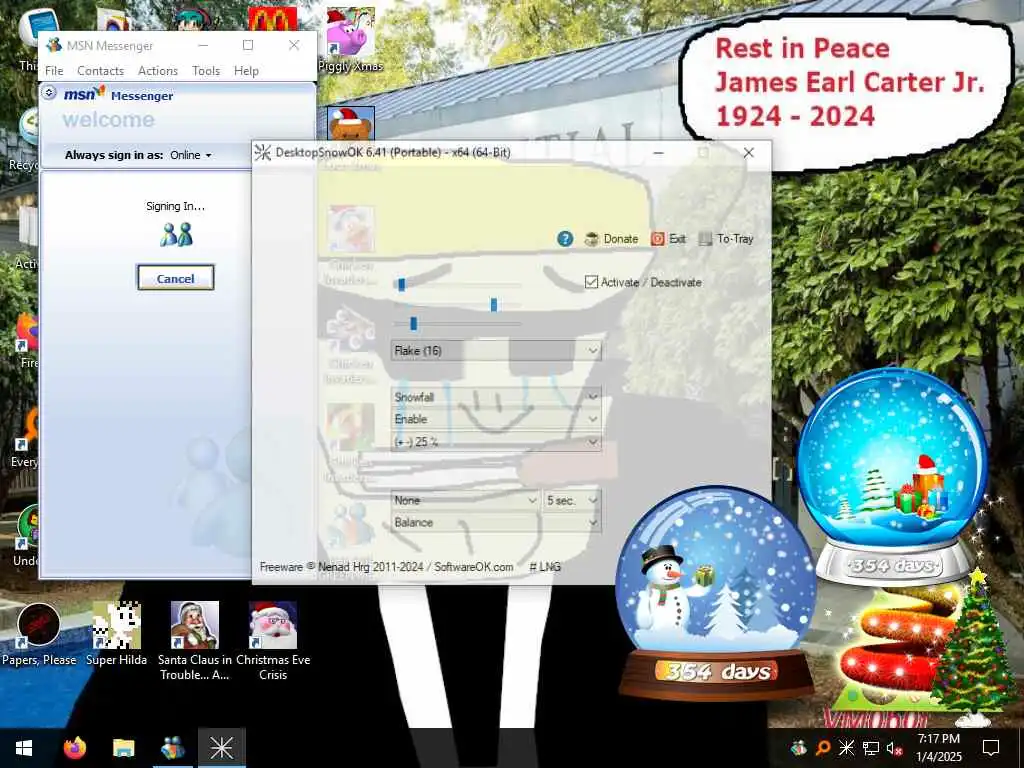Open the Flake (16) dropdown
The image size is (1024, 768).
tap(496, 351)
